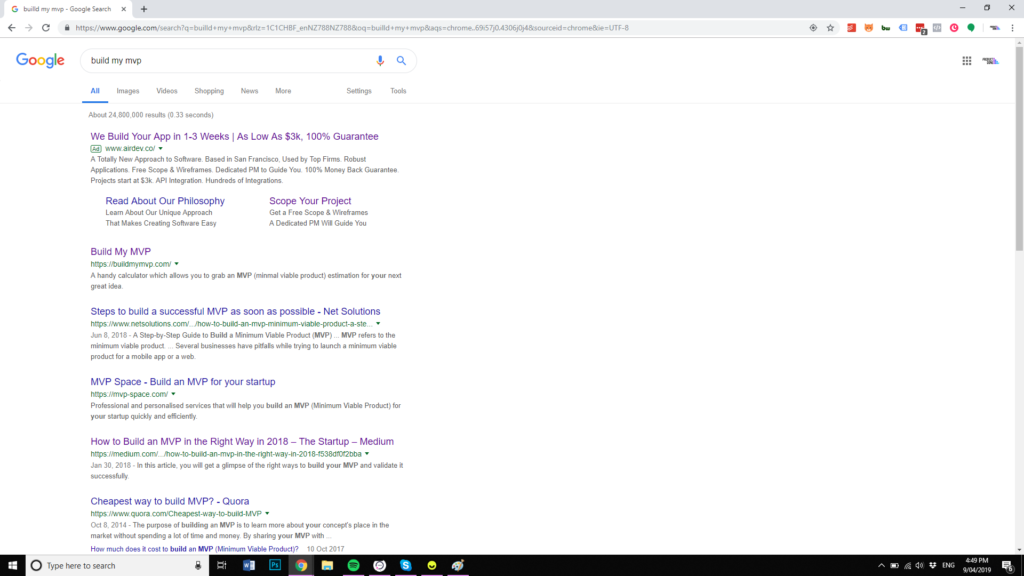Screen dimensions: 1024x576
Task: Click the Task View taskbar icon
Action: pyautogui.click(x=221, y=566)
